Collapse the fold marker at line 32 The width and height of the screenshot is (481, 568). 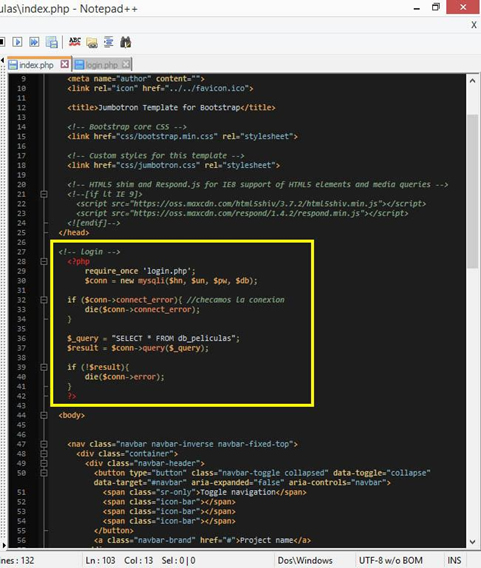pos(44,300)
